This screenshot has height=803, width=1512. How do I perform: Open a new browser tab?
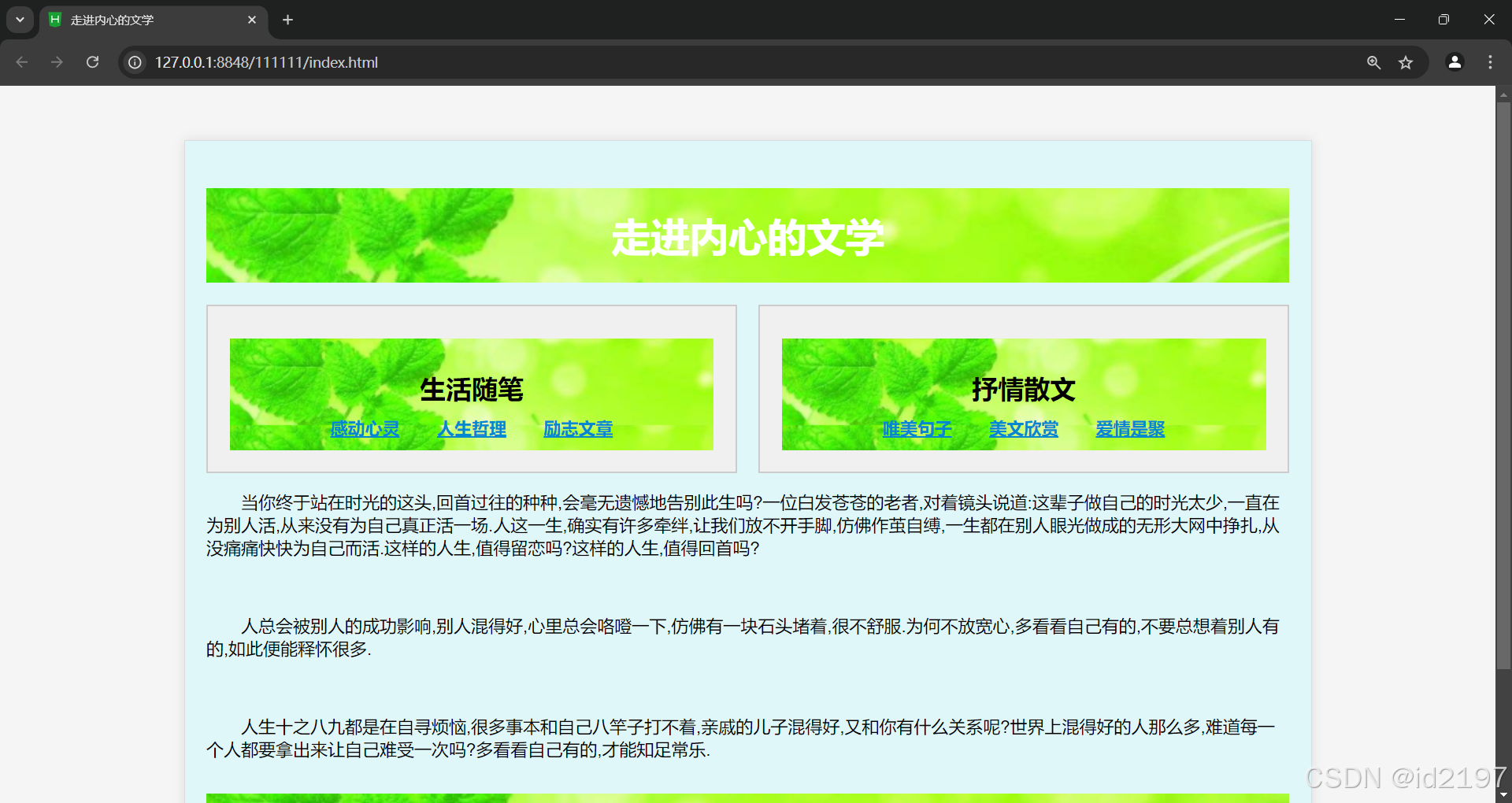click(x=288, y=20)
